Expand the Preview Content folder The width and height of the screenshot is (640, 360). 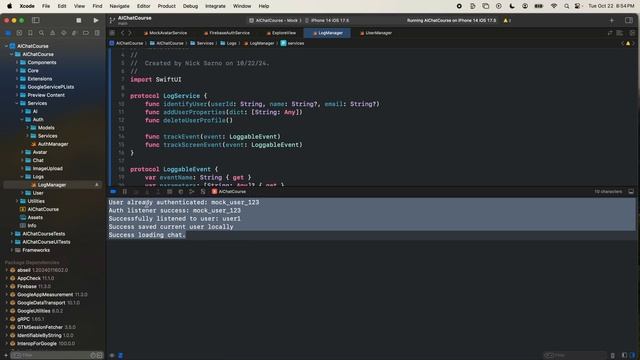(17, 95)
